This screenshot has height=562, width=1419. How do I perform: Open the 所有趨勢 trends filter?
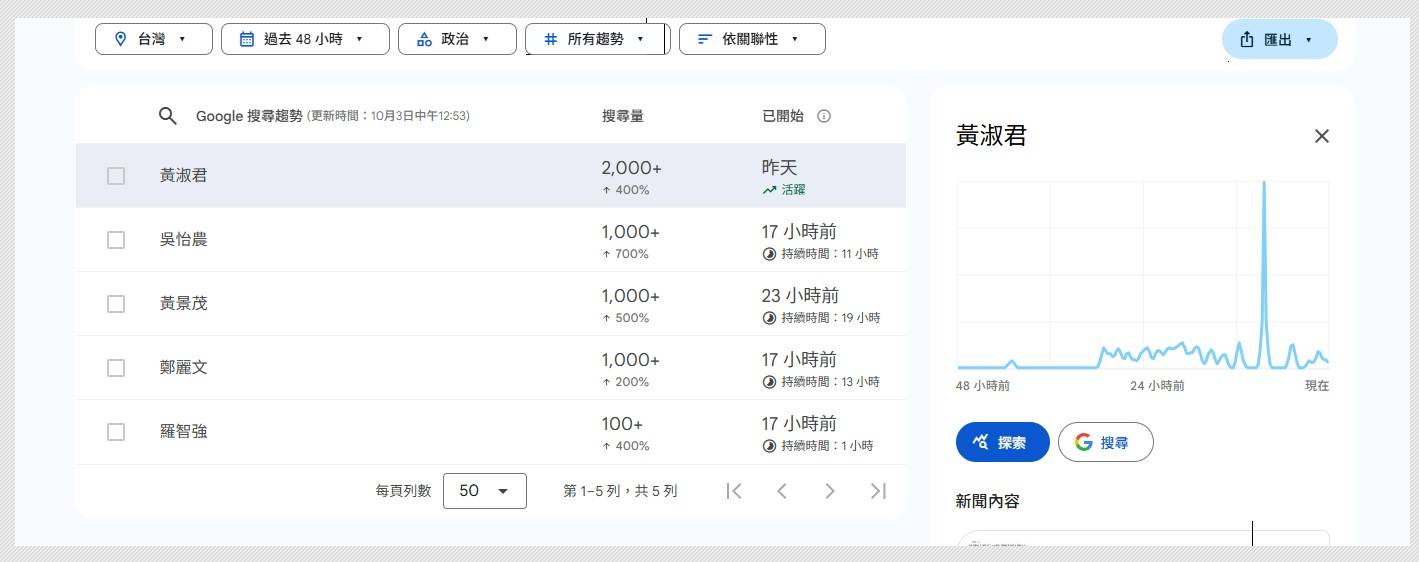tap(596, 39)
